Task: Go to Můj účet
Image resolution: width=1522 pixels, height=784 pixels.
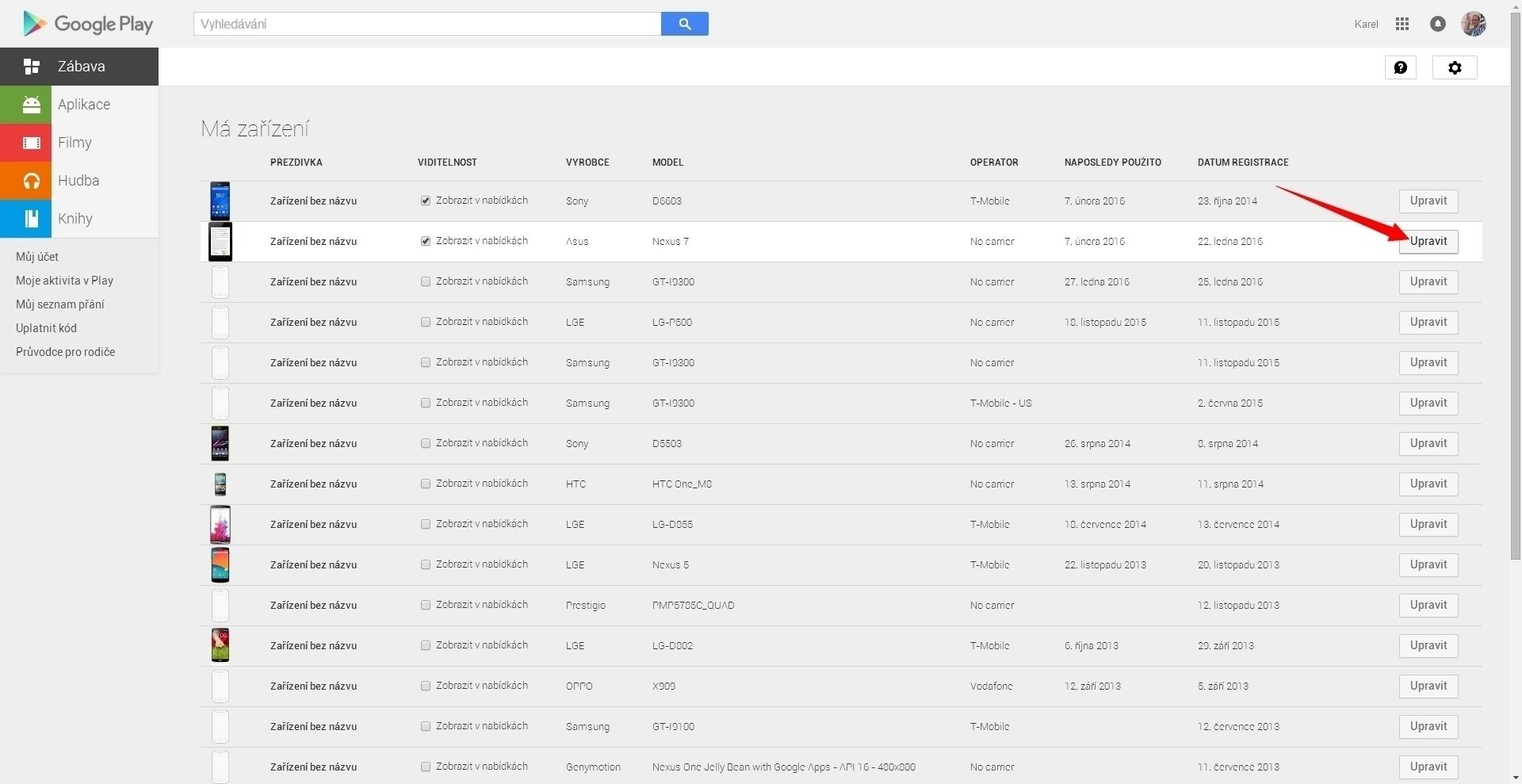Action: tap(37, 257)
